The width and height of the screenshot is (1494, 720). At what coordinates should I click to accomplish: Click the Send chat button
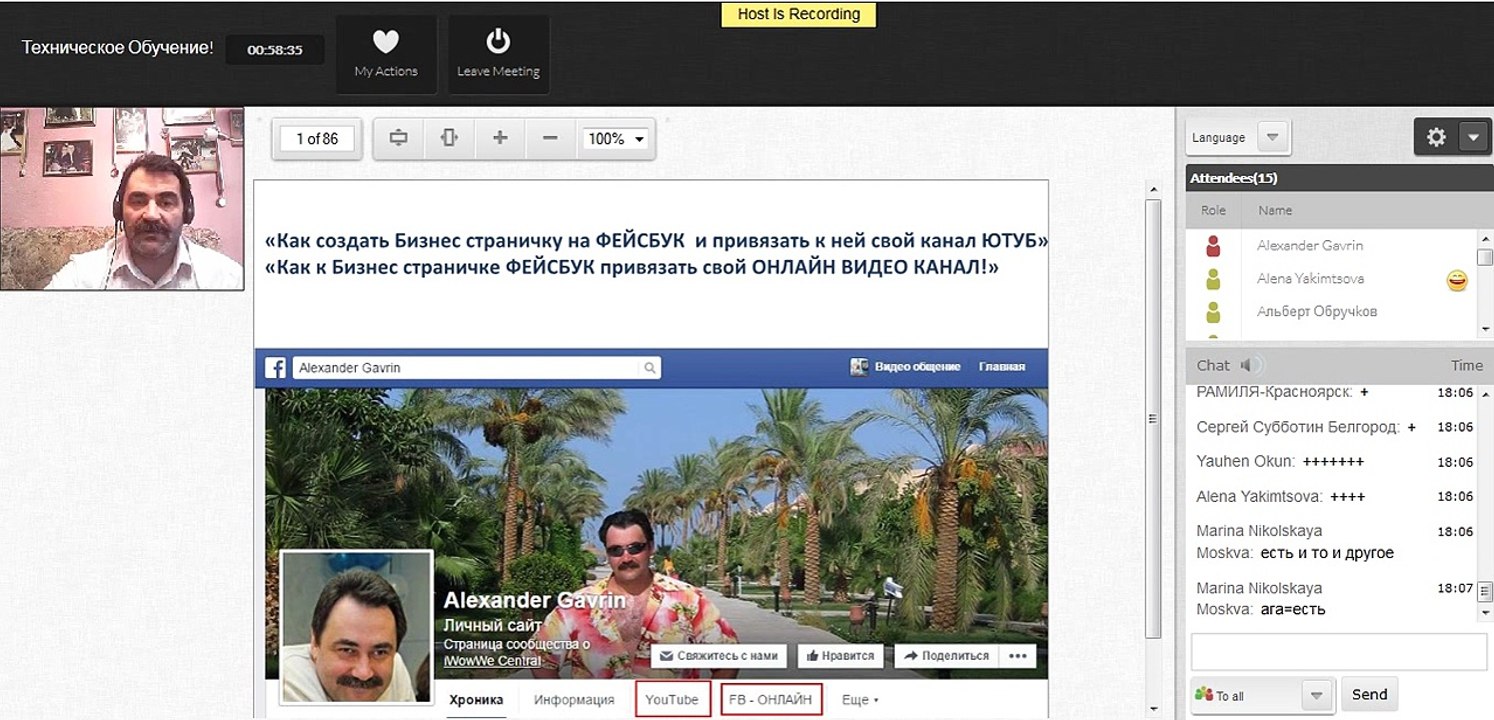point(1369,694)
